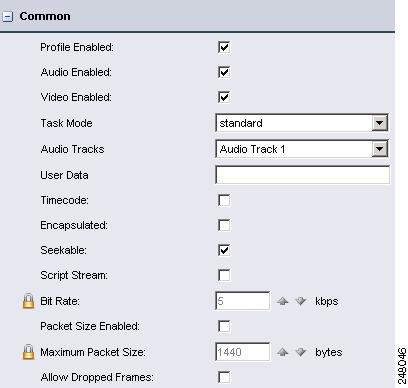Decrease Bit Rate with down arrow
Screen dimensions: 408x388
[301, 301]
